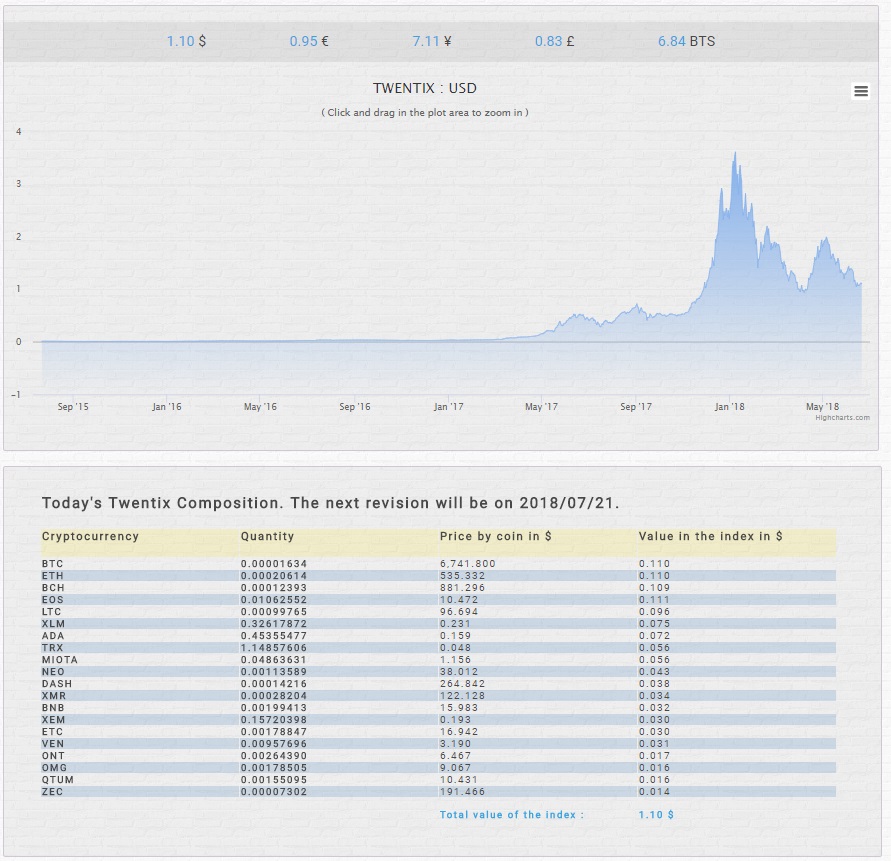
Task: Click BCH price 881.296
Action: (463, 588)
